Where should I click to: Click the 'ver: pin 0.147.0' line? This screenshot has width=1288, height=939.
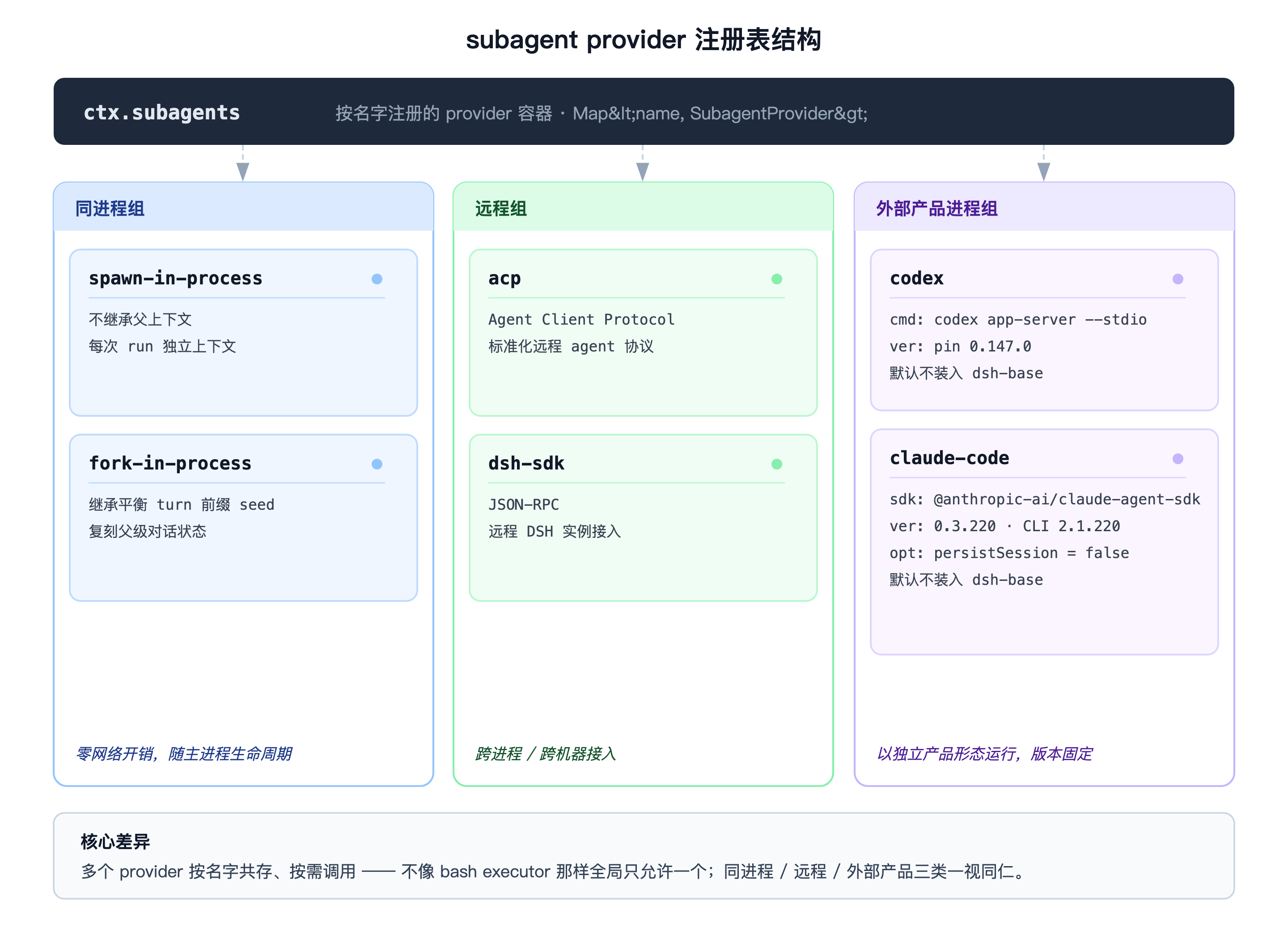[960, 346]
